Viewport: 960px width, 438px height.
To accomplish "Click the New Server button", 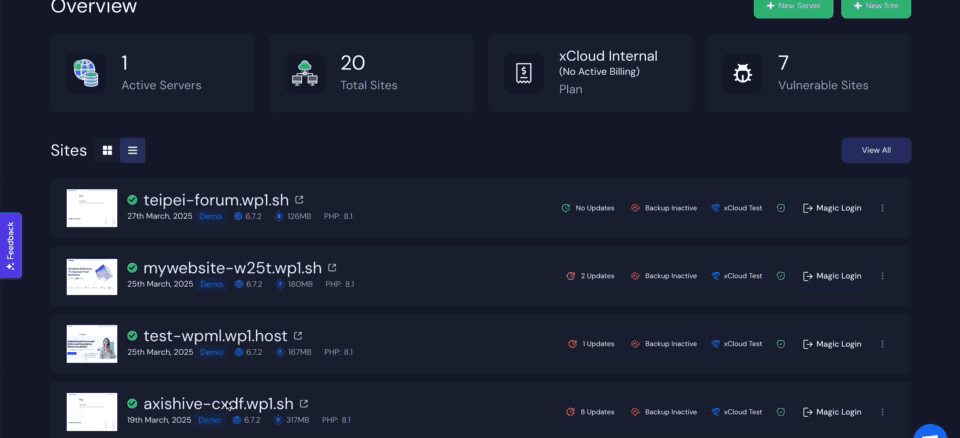I will (793, 7).
